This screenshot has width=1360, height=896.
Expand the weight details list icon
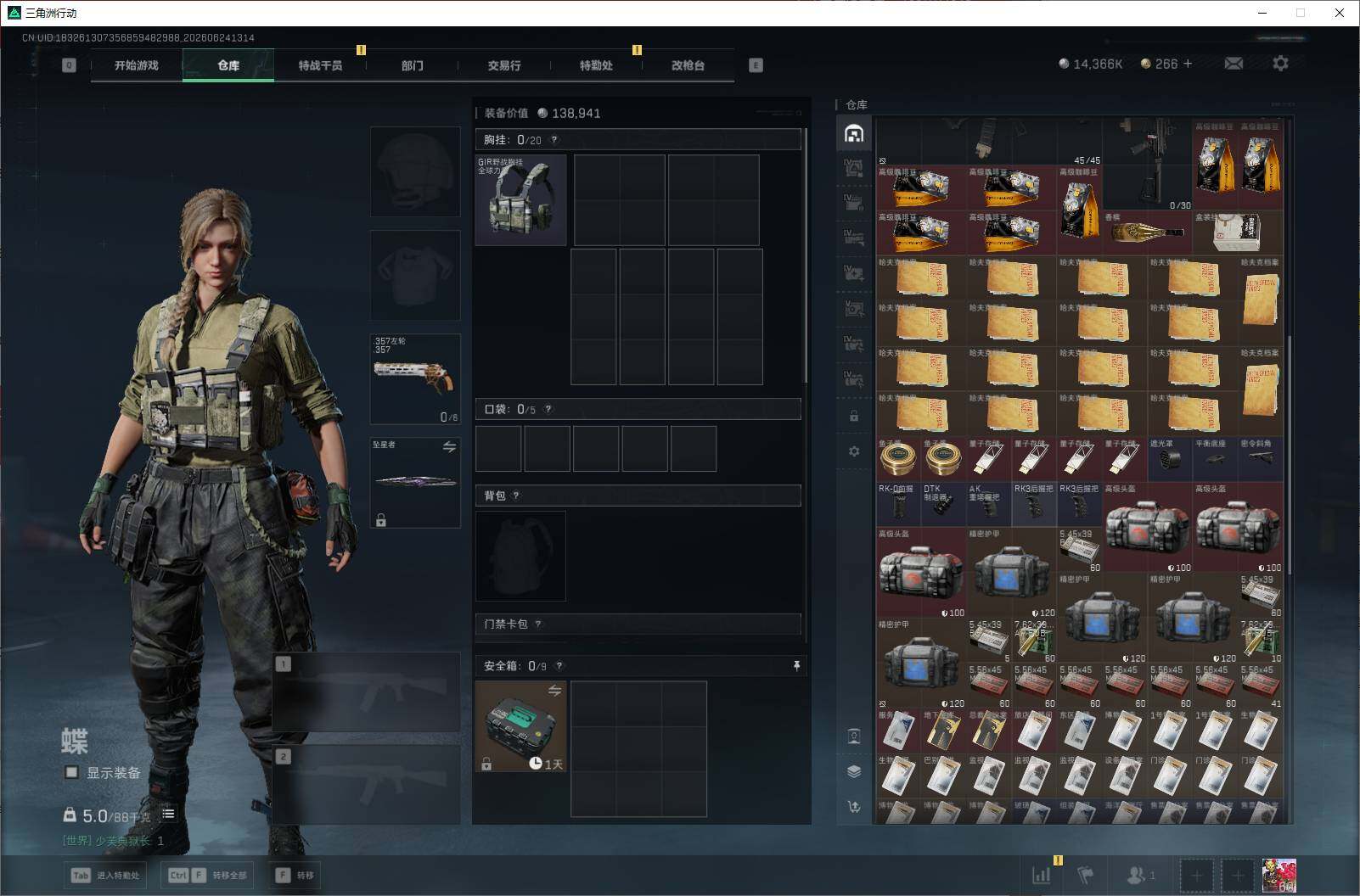pos(168,815)
